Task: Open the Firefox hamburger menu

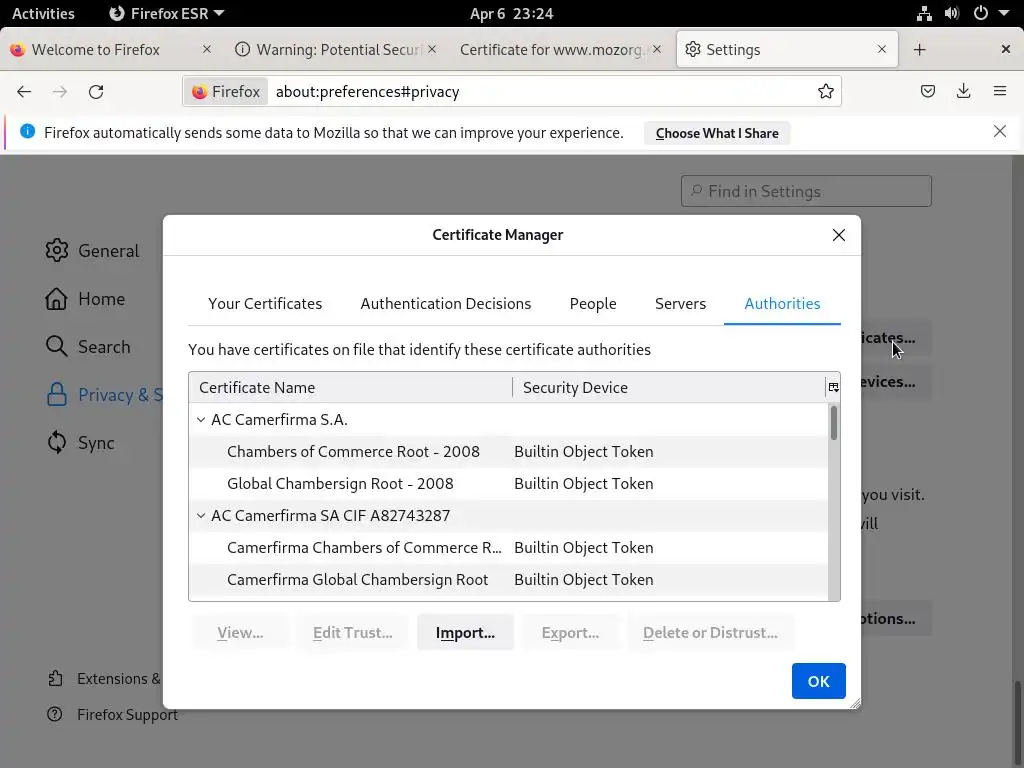Action: 999,92
